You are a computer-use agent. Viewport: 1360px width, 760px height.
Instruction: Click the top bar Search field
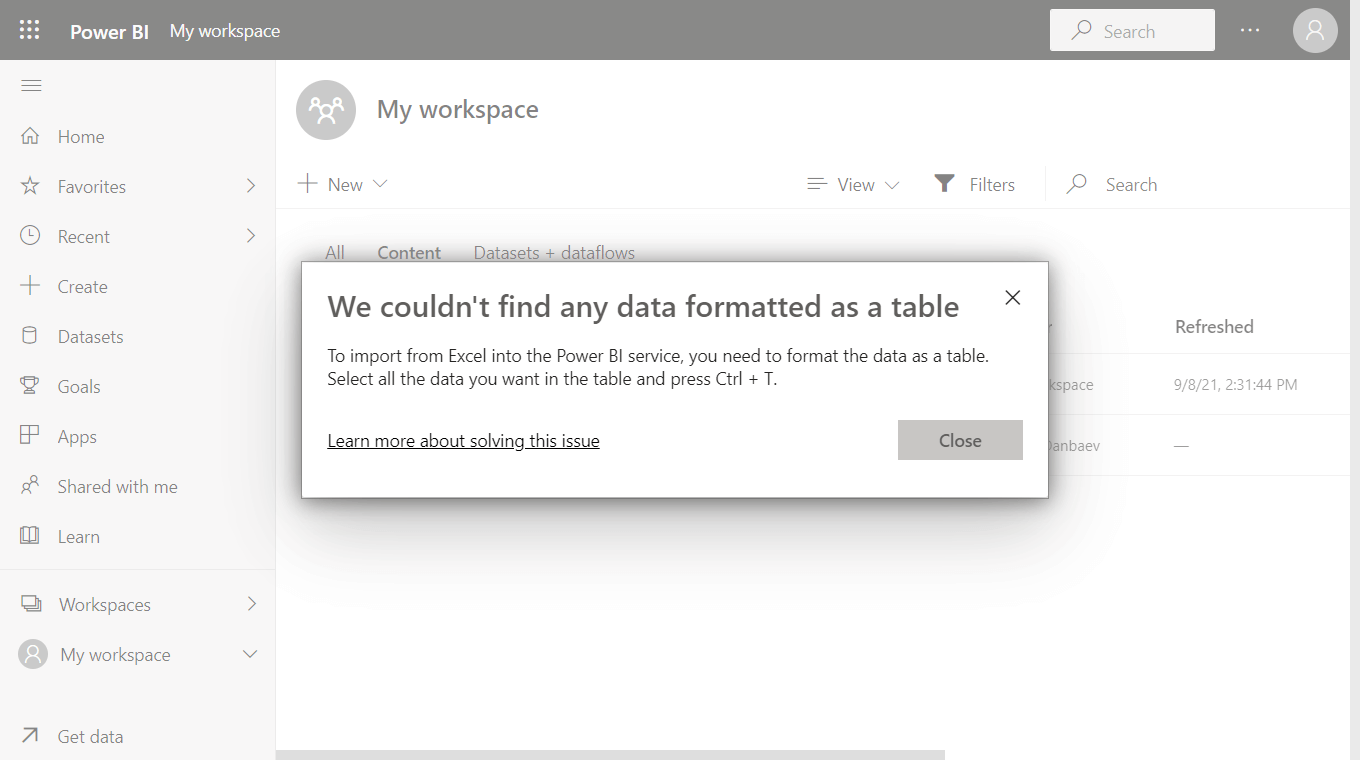coord(1132,31)
